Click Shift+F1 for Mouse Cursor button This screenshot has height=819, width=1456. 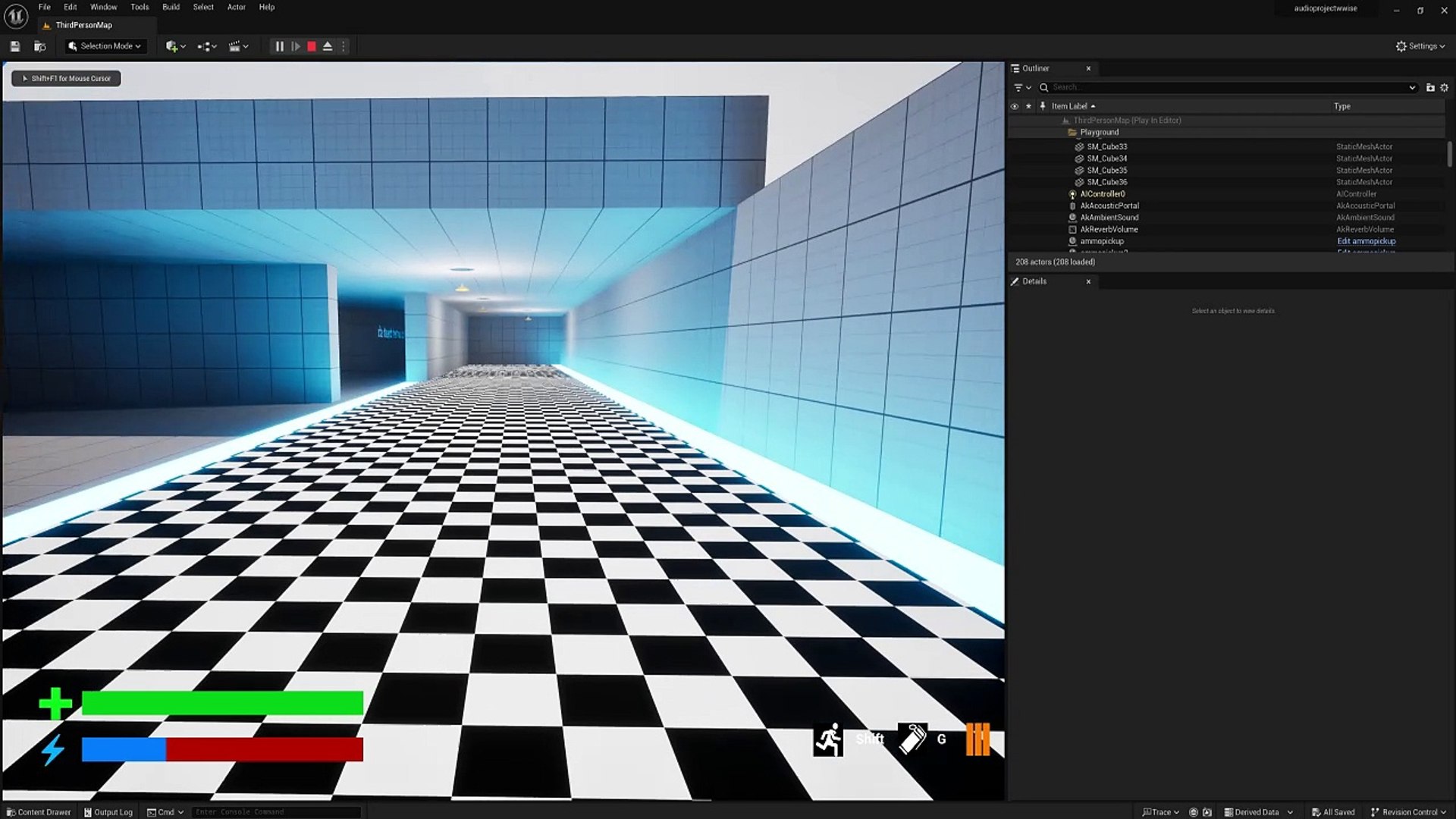[66, 78]
